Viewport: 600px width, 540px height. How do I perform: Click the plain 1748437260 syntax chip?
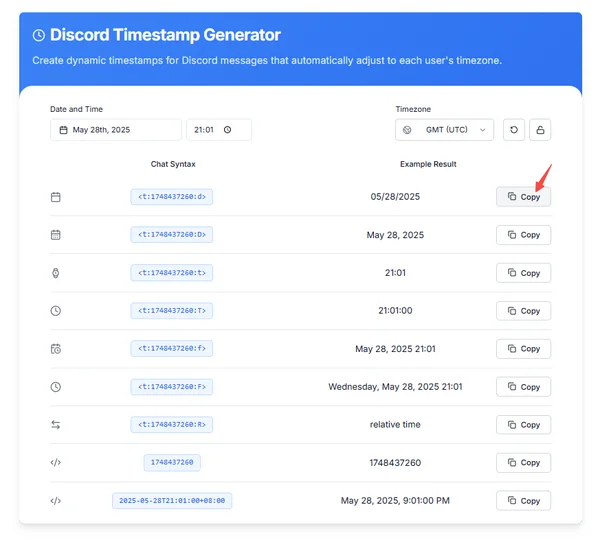pyautogui.click(x=172, y=463)
